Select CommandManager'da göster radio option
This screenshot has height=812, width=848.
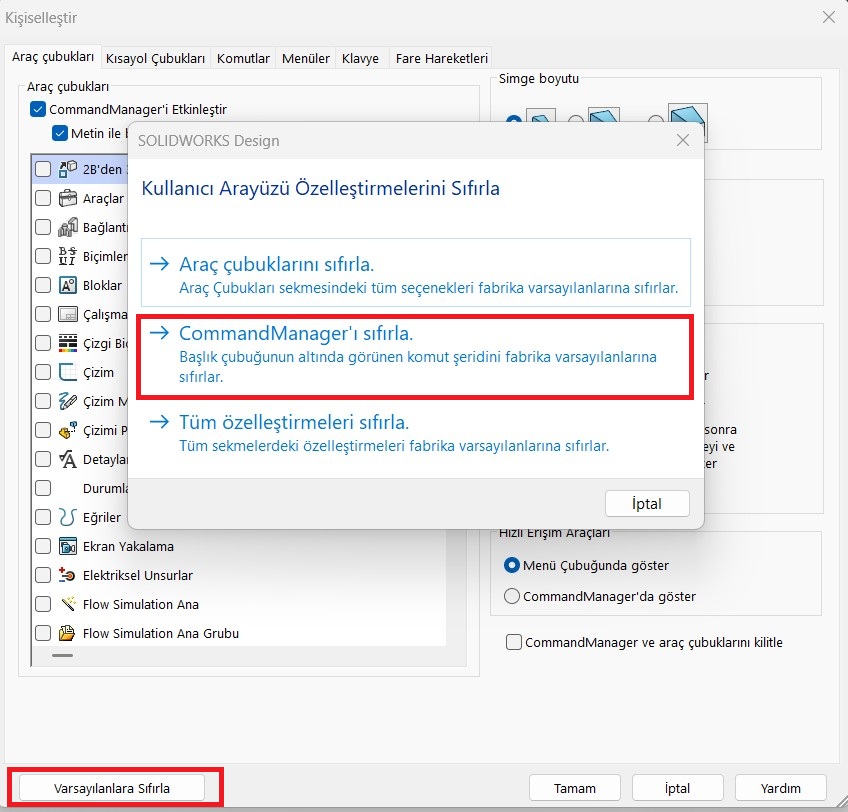513,596
